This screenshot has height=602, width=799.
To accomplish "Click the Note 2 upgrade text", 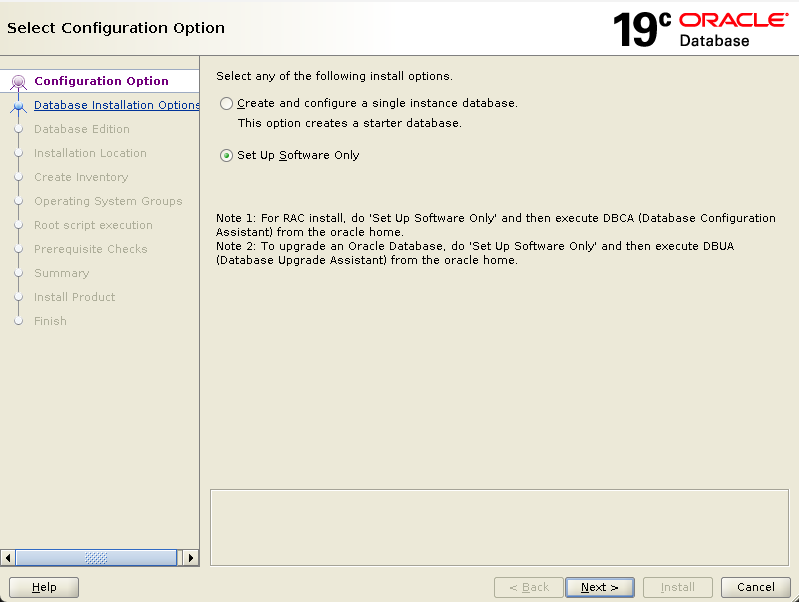I will pyautogui.click(x=475, y=253).
